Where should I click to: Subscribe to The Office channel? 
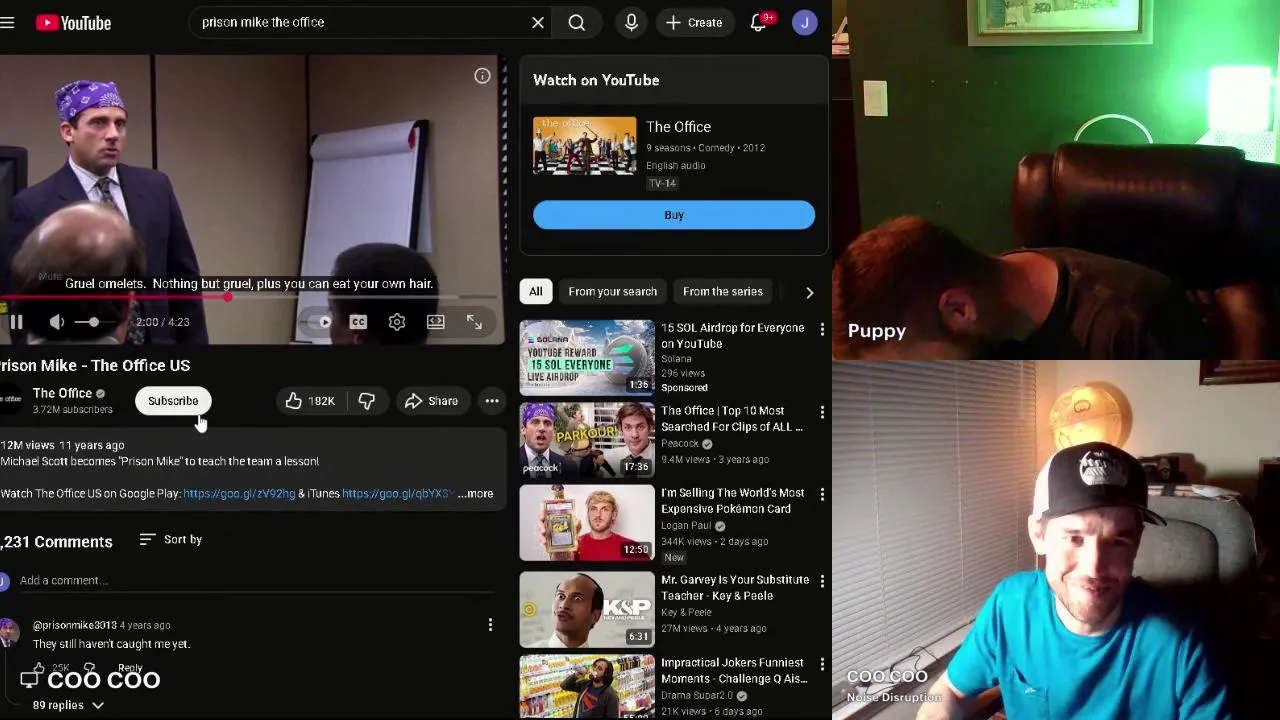point(173,401)
